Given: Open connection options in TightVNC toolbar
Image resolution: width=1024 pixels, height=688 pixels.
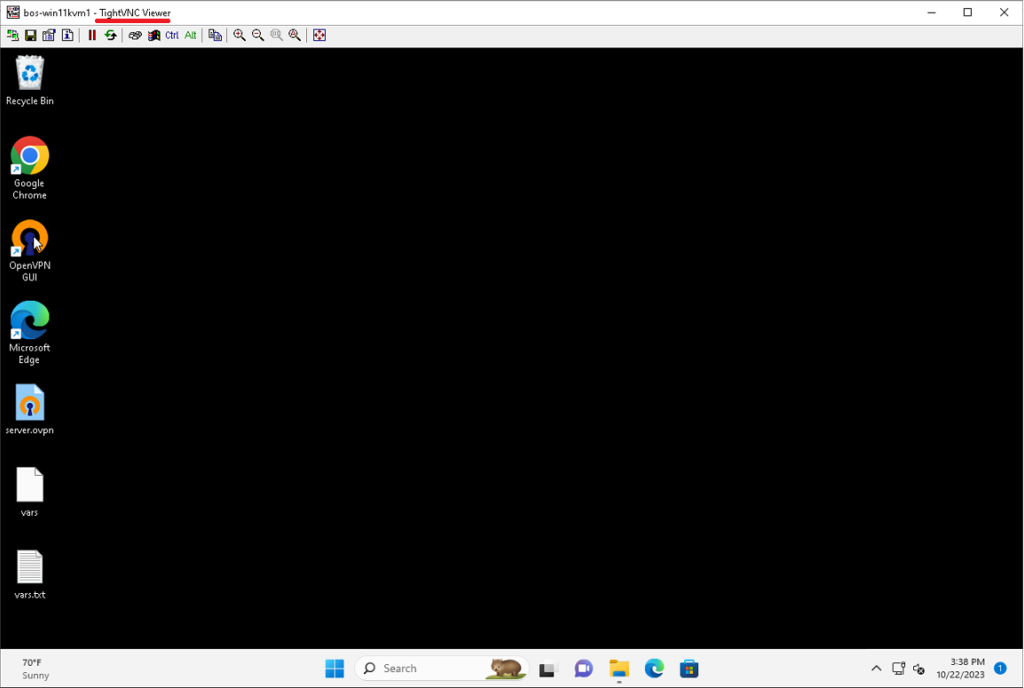Looking at the screenshot, I should click(x=49, y=35).
